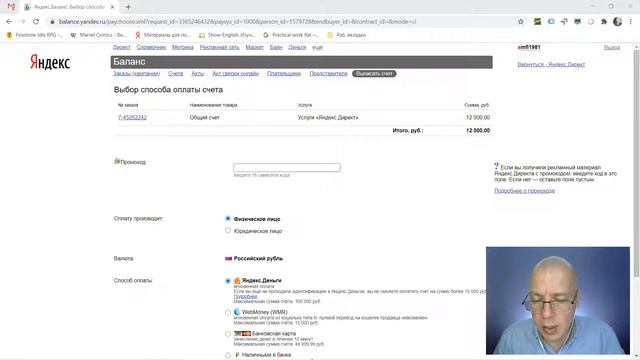Select Яндекс.Деньги payment method
This screenshot has width=640, height=360.
tap(228, 281)
